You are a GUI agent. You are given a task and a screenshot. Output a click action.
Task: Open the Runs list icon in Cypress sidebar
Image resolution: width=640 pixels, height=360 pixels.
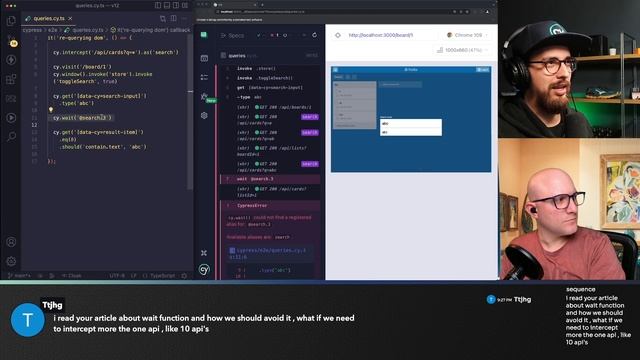pos(204,78)
